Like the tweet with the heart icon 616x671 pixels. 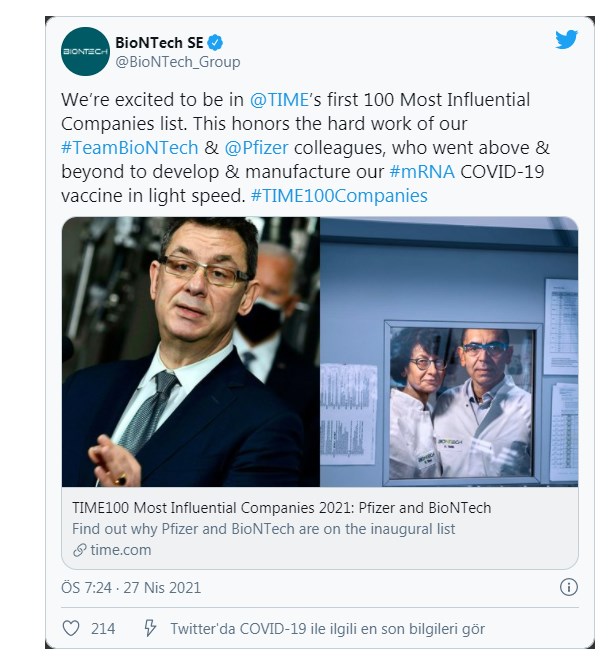tap(71, 629)
